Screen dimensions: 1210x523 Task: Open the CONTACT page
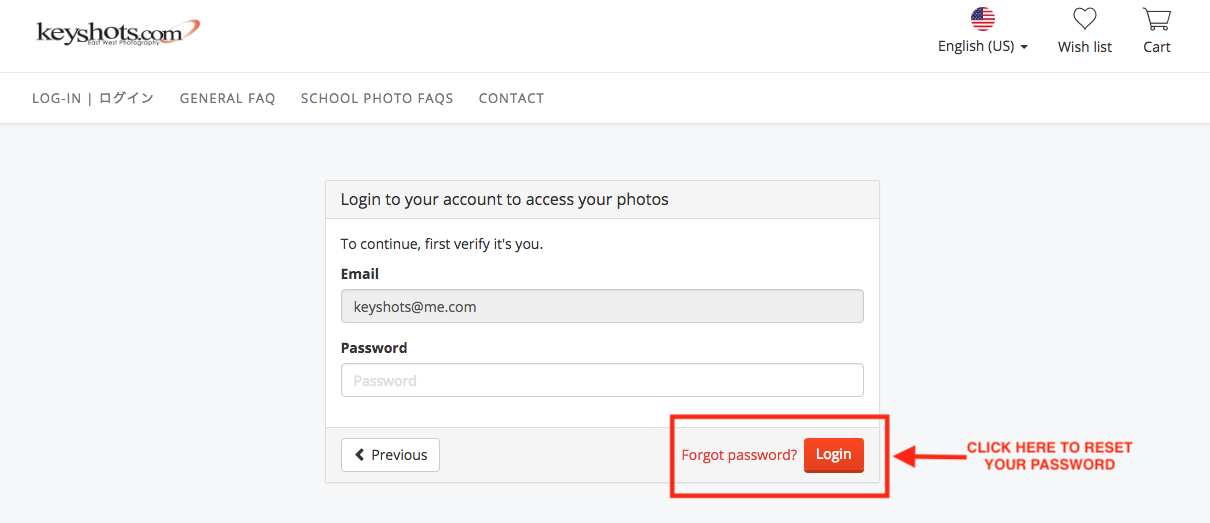tap(511, 98)
